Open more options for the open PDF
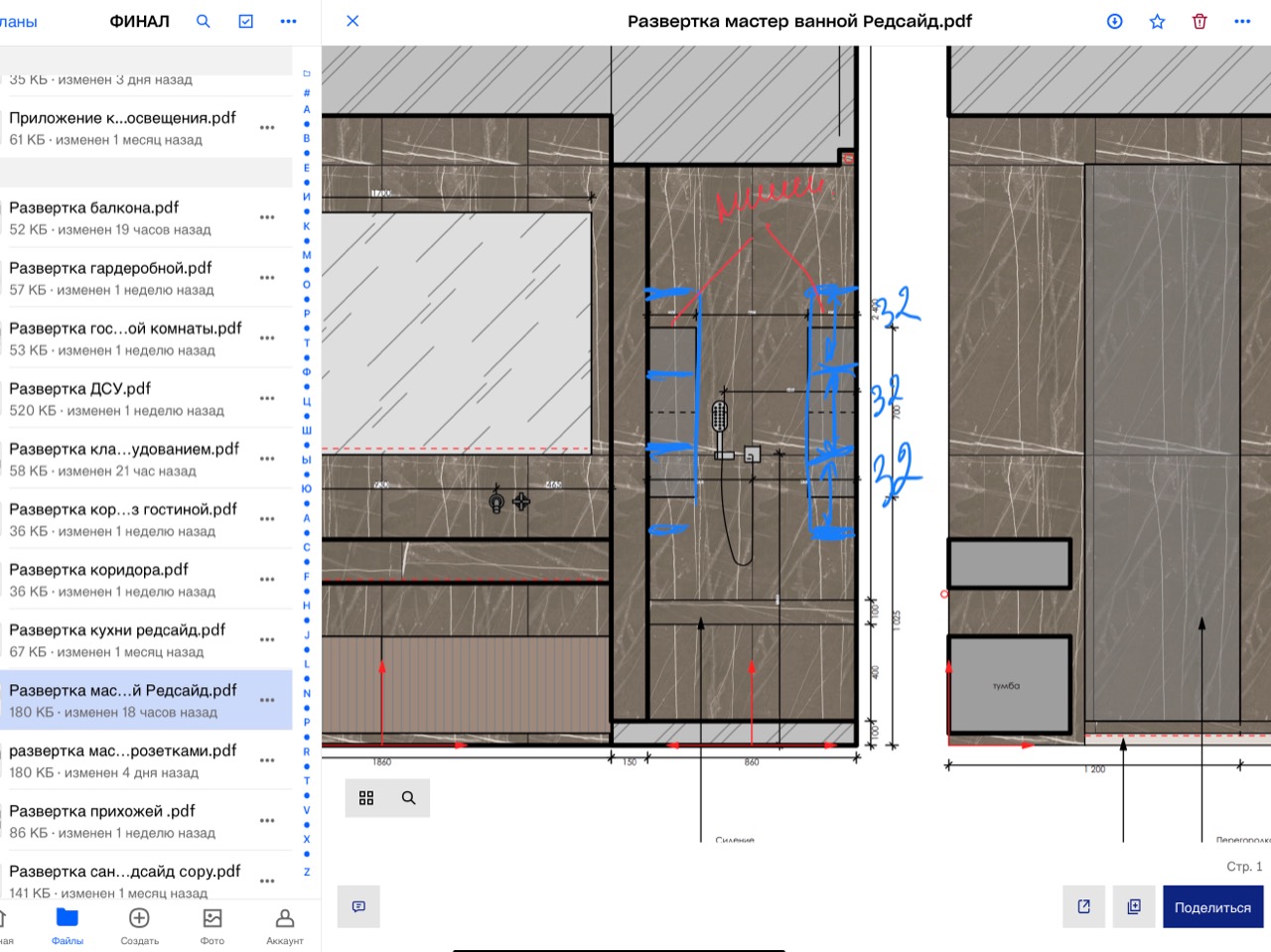The height and width of the screenshot is (952, 1271). pos(1242,21)
